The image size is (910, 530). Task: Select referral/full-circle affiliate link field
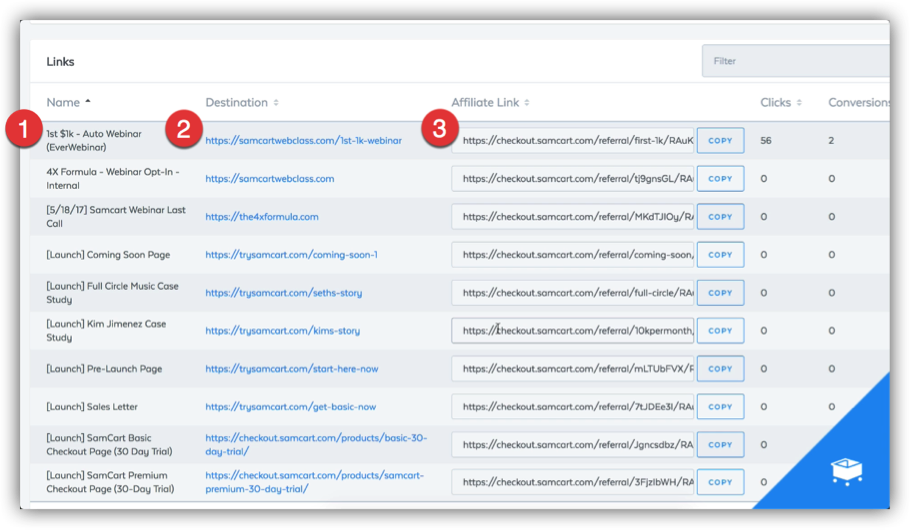point(573,293)
